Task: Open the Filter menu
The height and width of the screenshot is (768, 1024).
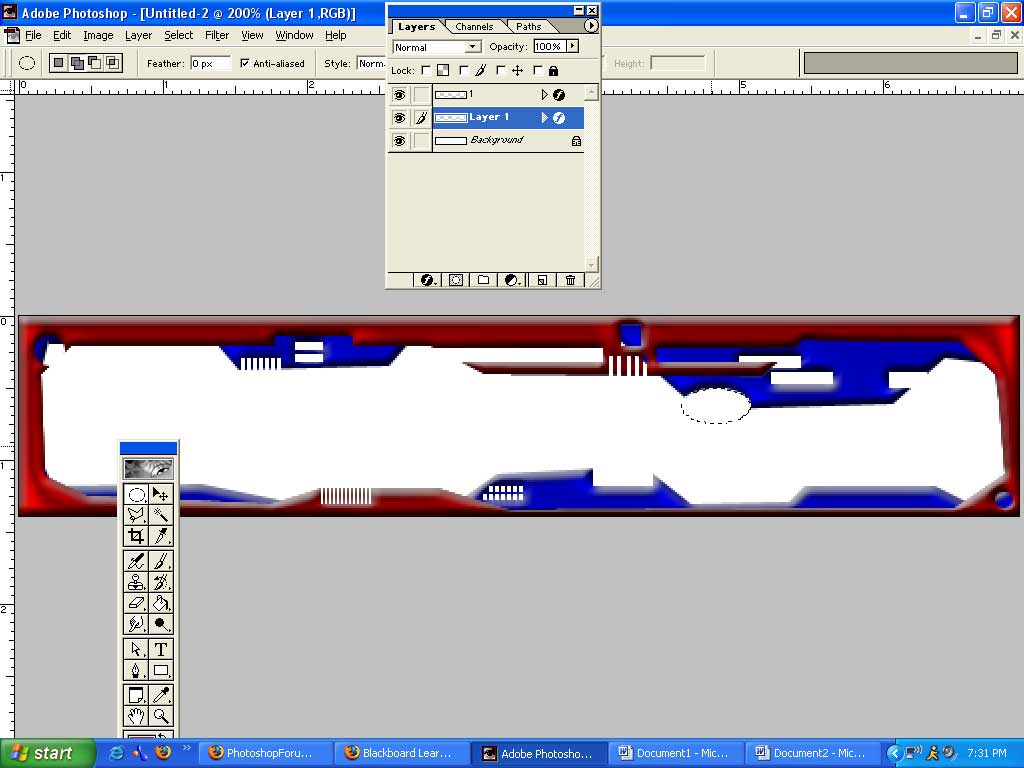Action: pos(217,35)
